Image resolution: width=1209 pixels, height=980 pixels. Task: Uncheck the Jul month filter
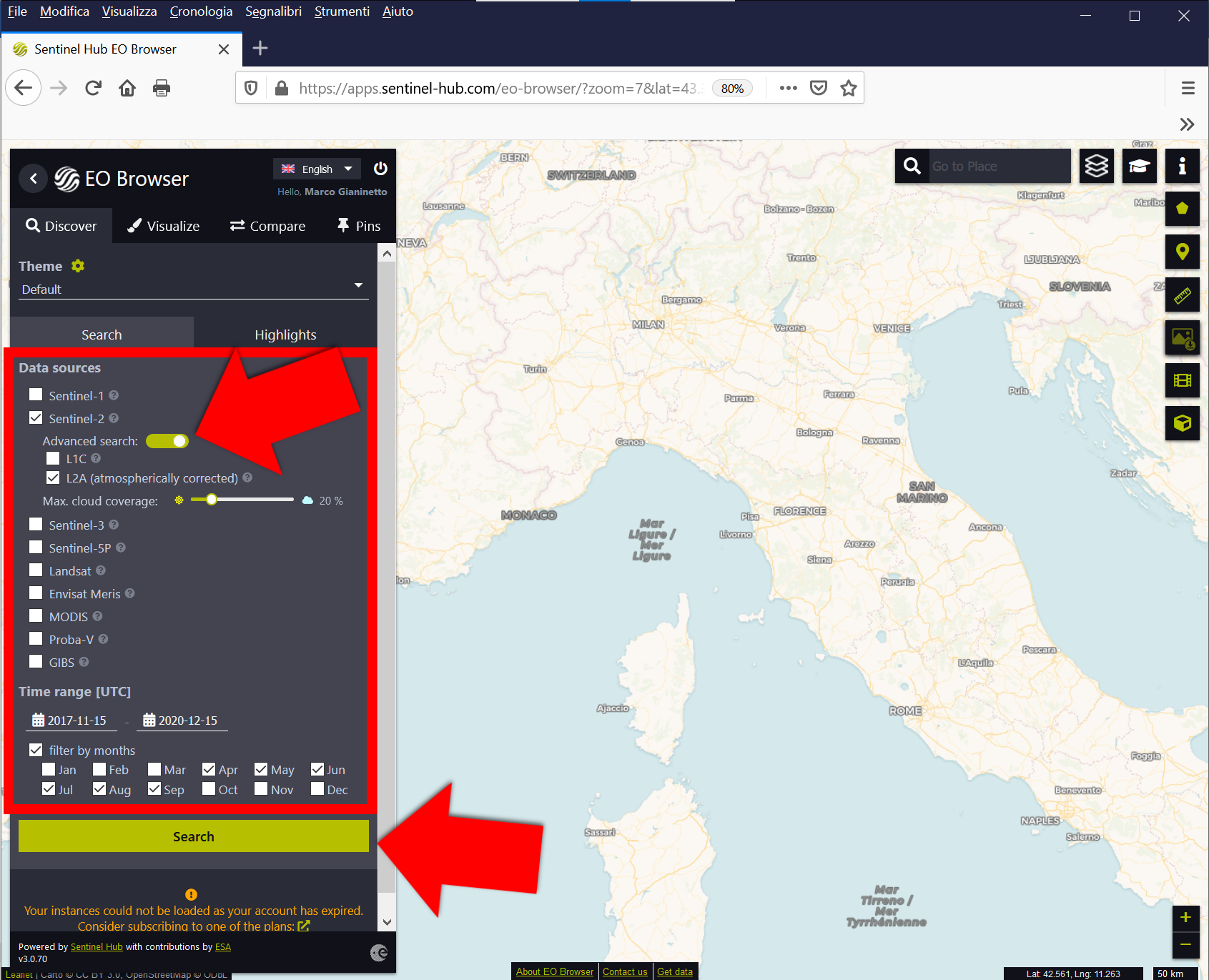click(x=49, y=788)
